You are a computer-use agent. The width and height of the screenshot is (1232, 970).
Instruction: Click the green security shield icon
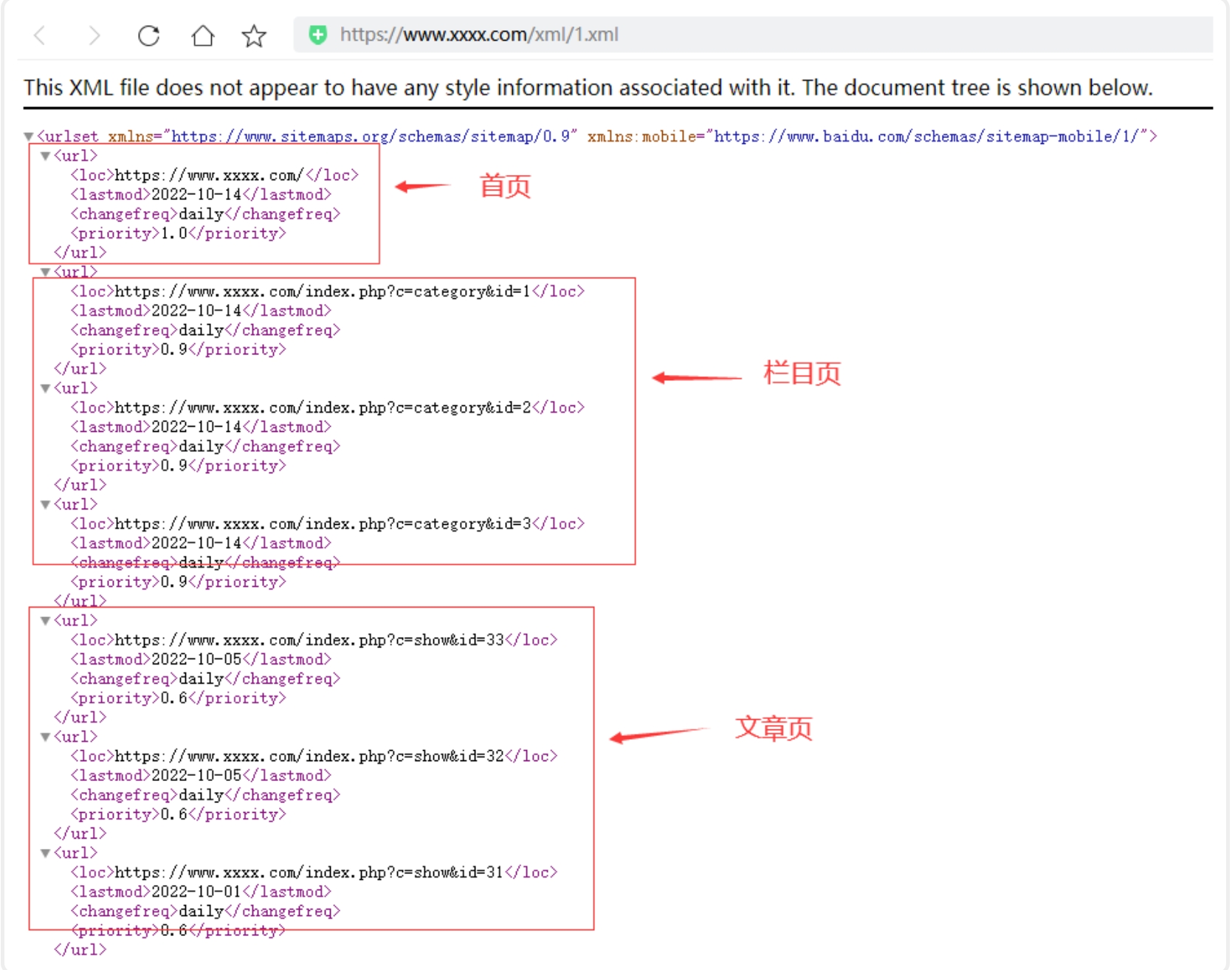(317, 35)
